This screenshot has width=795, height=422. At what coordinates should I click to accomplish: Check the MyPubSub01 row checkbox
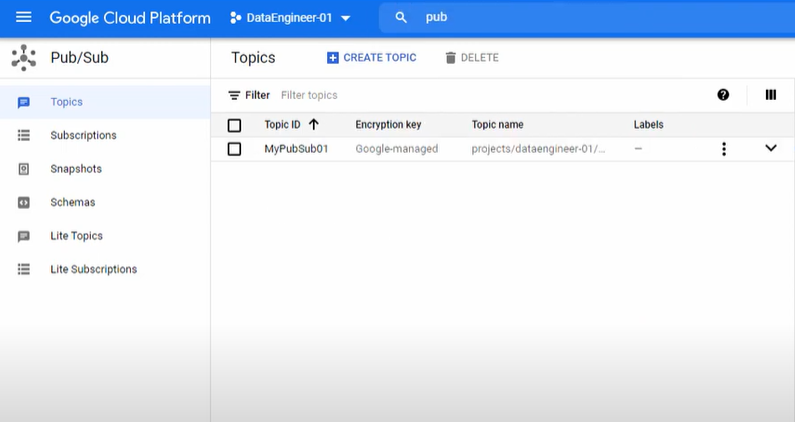234,149
